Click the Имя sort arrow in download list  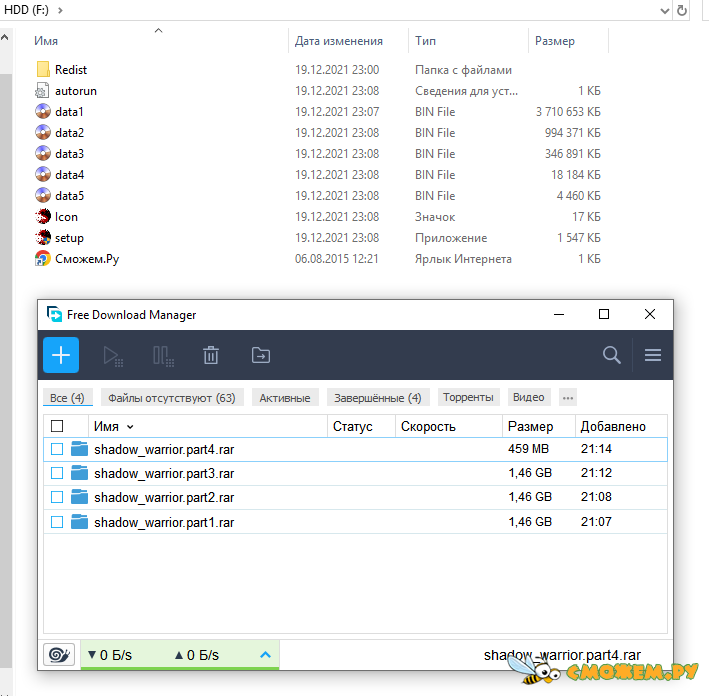[x=130, y=427]
